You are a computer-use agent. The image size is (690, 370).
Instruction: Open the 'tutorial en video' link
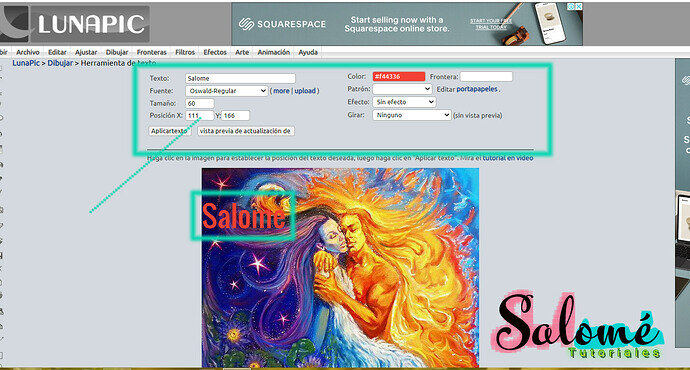[508, 158]
